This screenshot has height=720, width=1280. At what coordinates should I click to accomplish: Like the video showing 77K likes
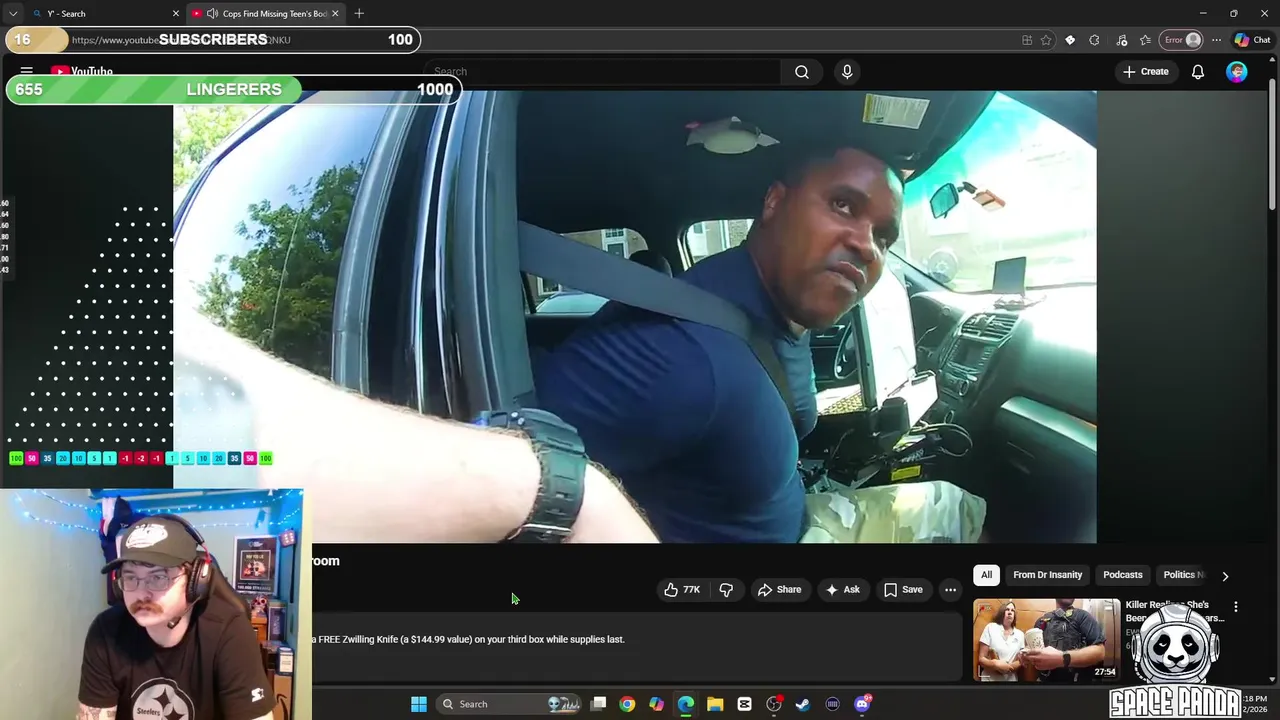(x=682, y=590)
